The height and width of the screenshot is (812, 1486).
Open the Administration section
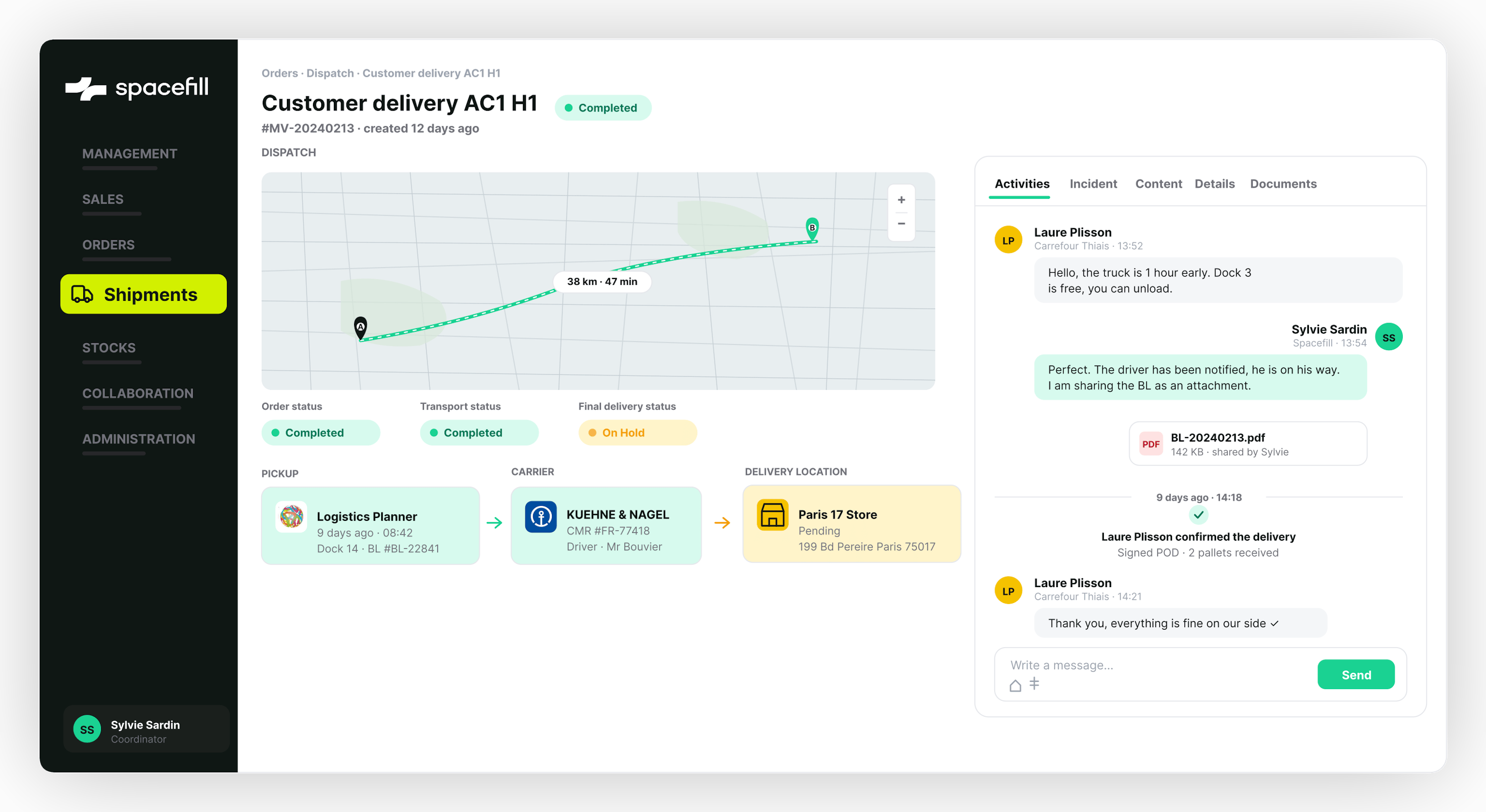click(138, 439)
